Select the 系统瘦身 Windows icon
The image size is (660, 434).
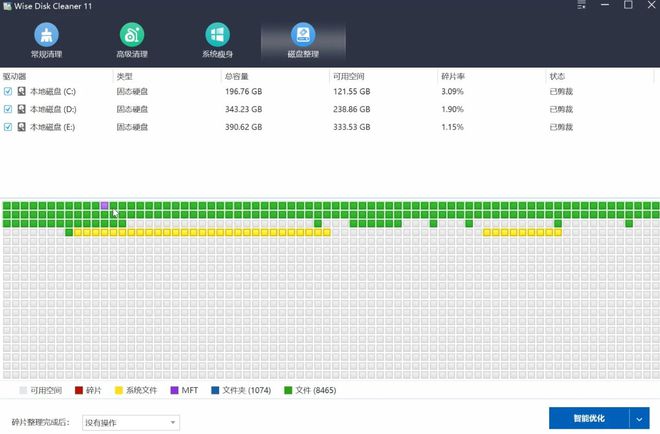tap(216, 35)
